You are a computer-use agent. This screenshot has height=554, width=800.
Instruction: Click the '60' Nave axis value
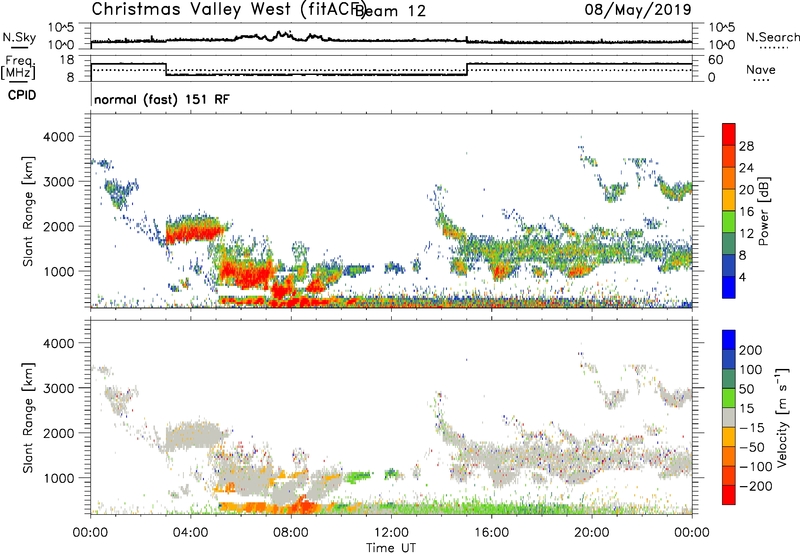(x=715, y=60)
